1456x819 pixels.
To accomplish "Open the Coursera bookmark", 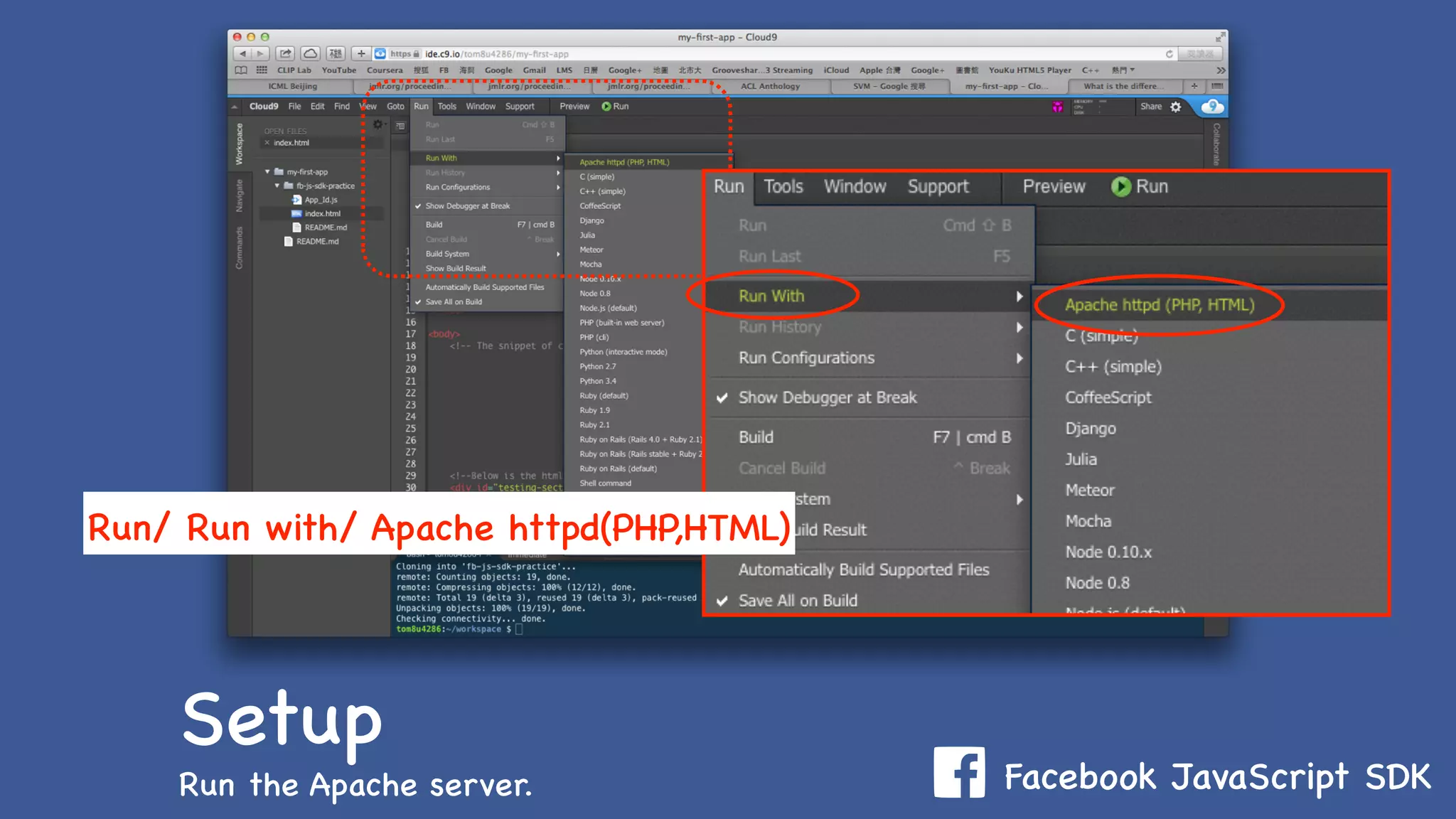I will pyautogui.click(x=385, y=70).
